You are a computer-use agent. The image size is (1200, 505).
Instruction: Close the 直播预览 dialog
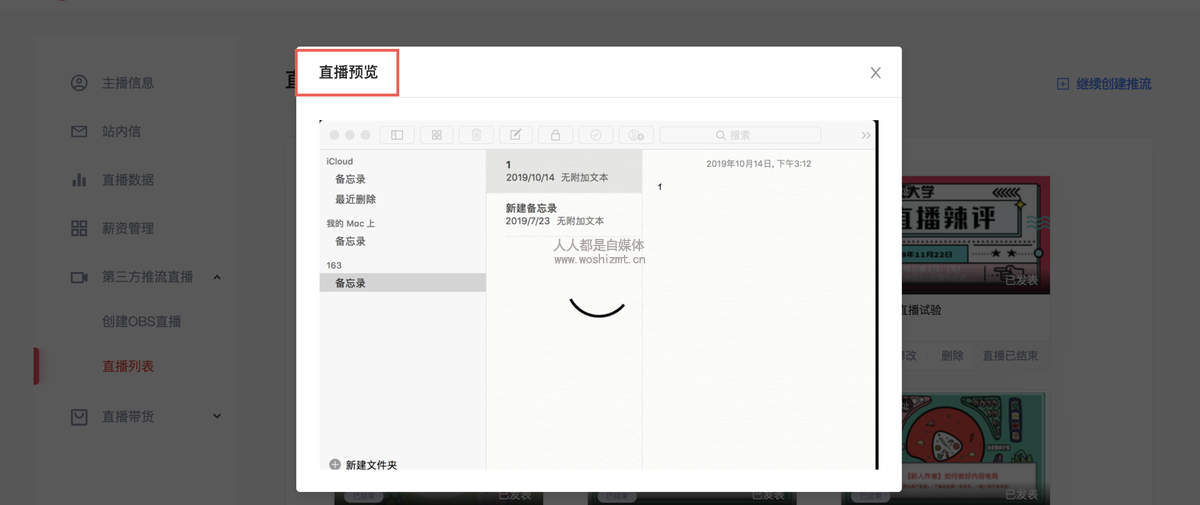tap(875, 73)
